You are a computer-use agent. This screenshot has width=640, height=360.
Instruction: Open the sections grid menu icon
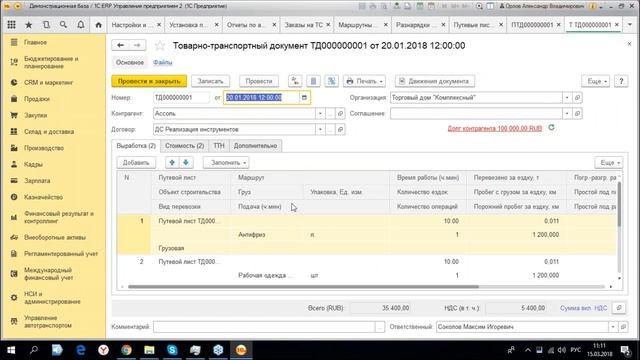coord(11,25)
